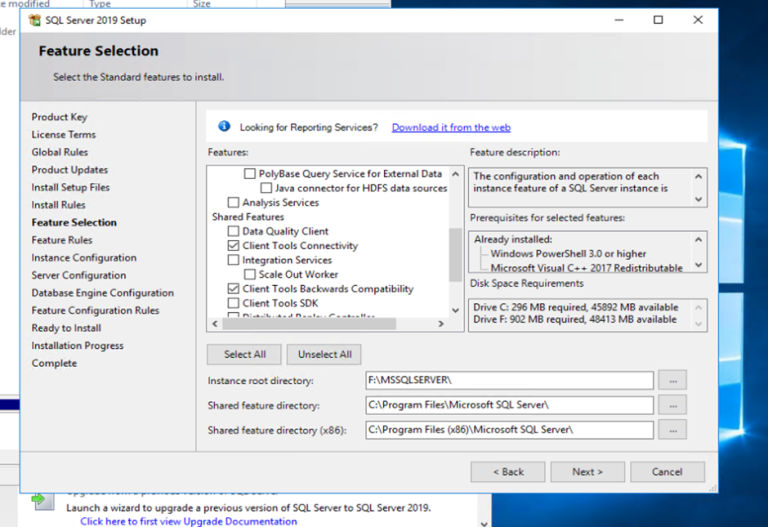The height and width of the screenshot is (527, 768).
Task: Go to Instance Configuration step in sidebar
Action: 84,258
